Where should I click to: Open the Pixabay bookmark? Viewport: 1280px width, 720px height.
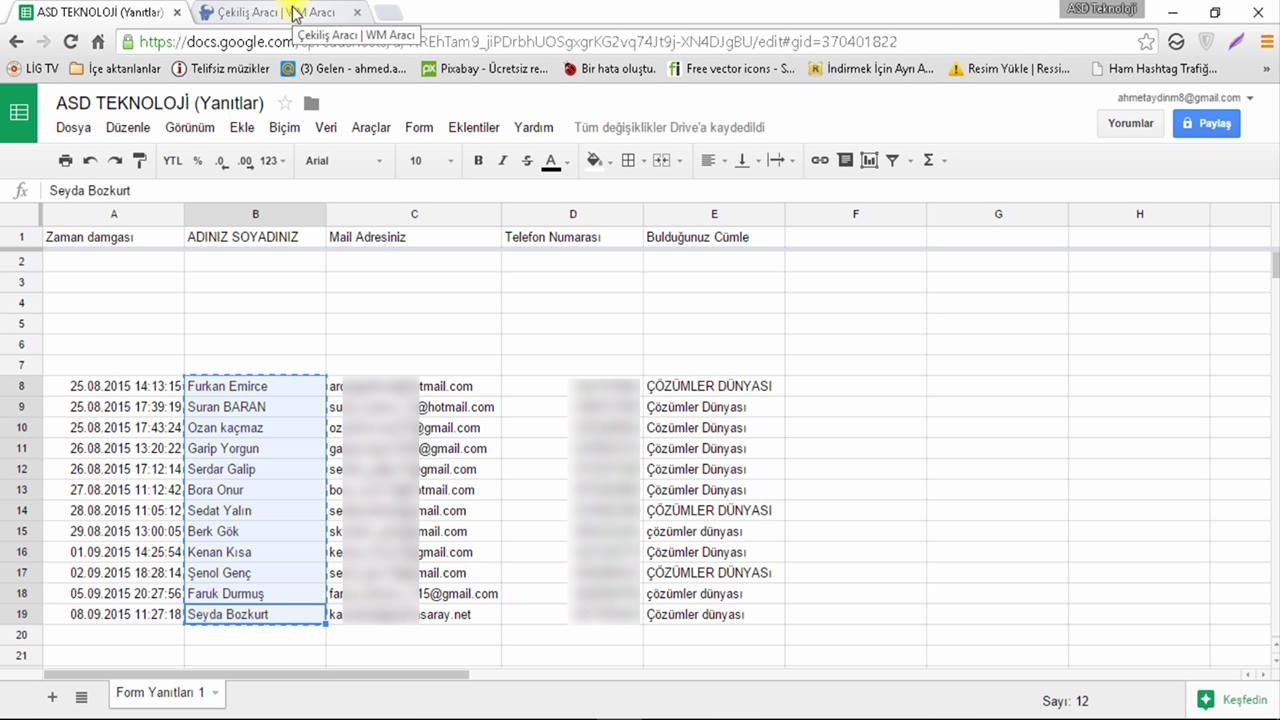coord(485,69)
